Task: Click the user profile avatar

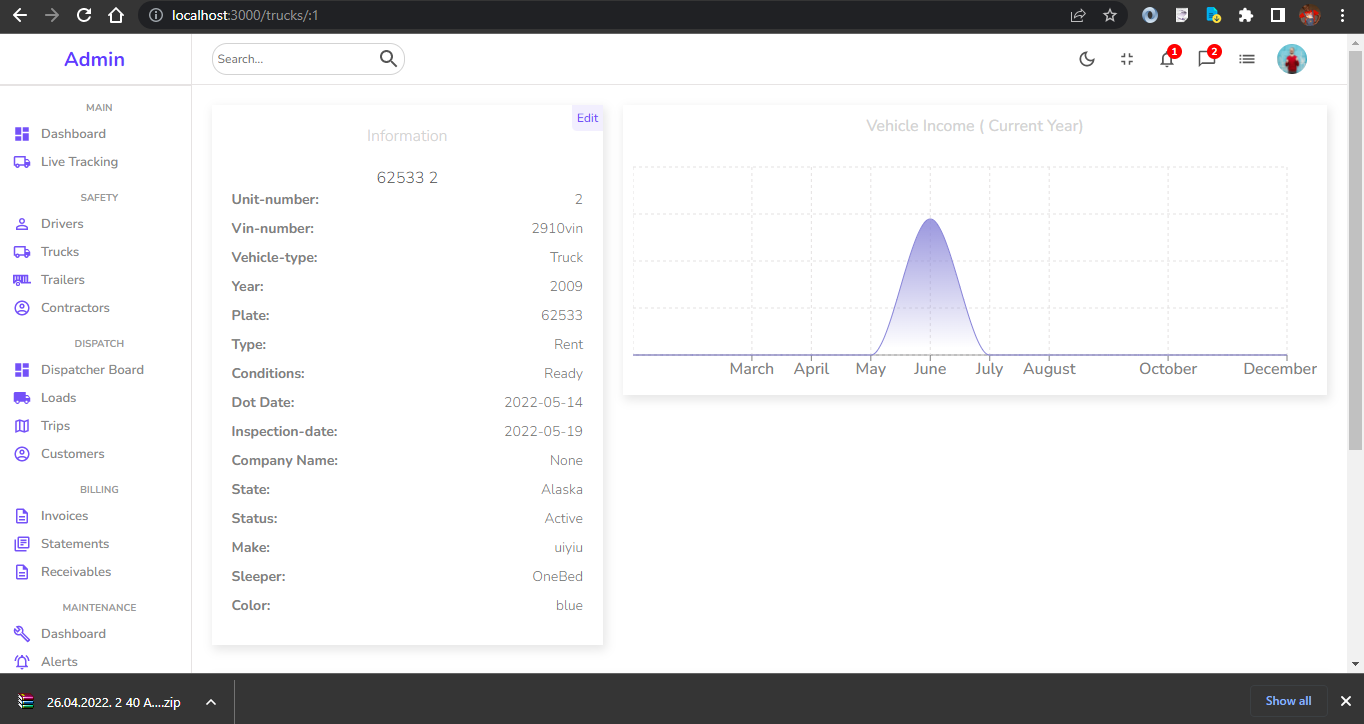Action: click(x=1292, y=59)
